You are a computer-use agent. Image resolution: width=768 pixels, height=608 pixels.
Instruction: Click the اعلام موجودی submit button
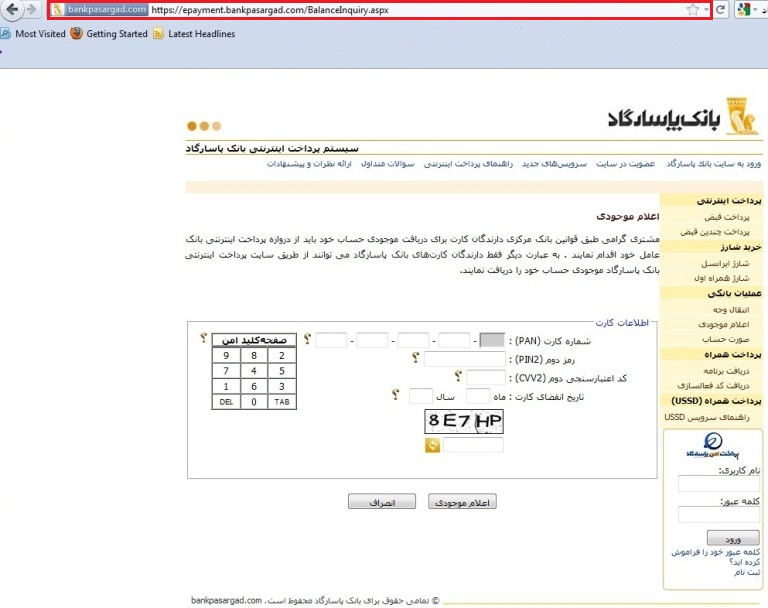click(462, 502)
